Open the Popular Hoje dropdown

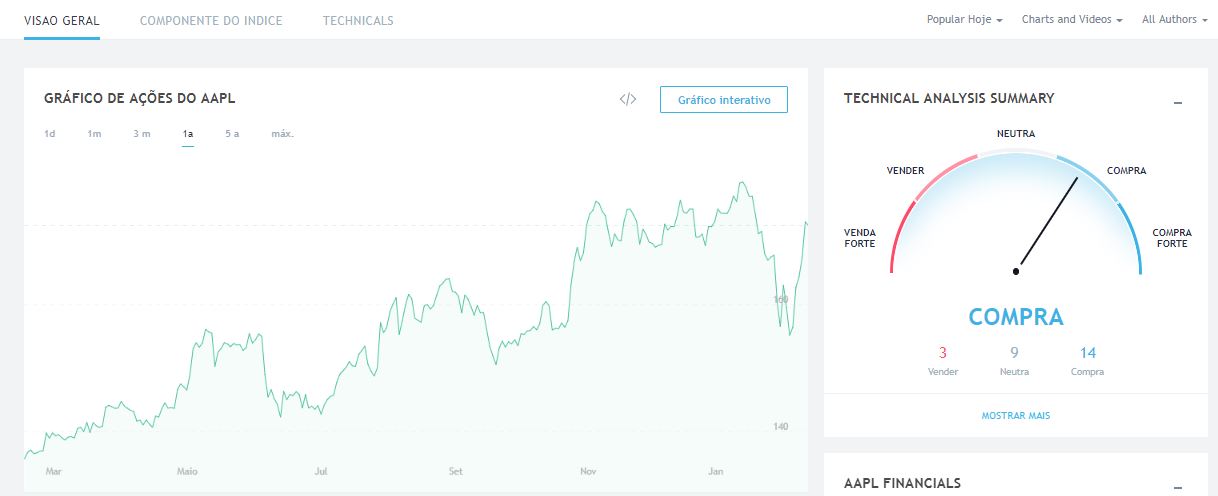964,19
